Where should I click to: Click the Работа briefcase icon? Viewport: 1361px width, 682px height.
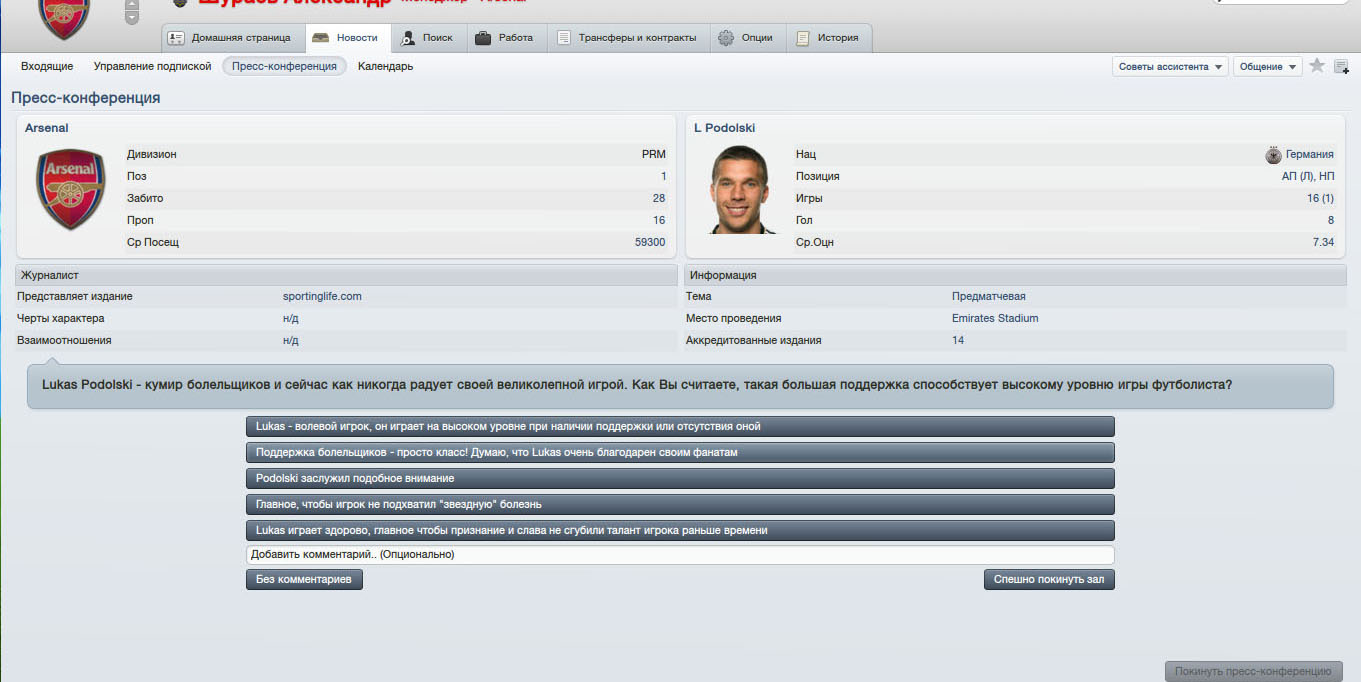[483, 38]
